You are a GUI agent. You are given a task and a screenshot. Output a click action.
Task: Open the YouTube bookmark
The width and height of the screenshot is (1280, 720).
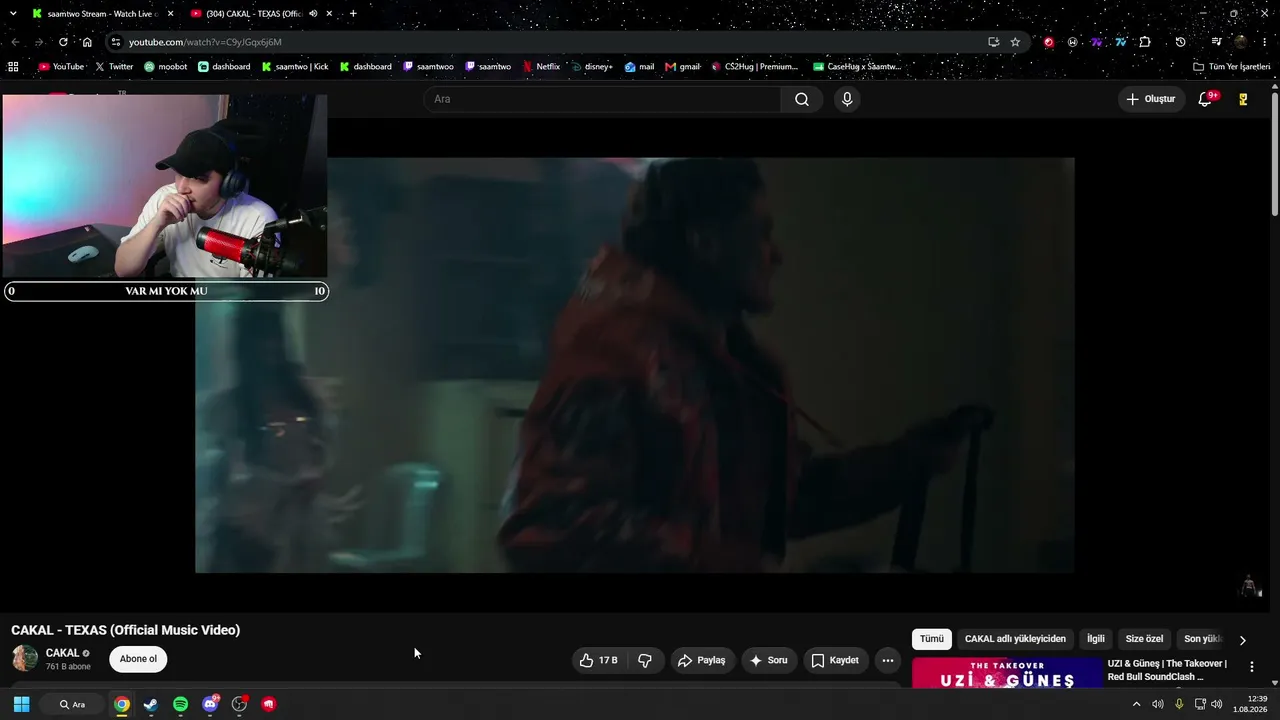61,67
